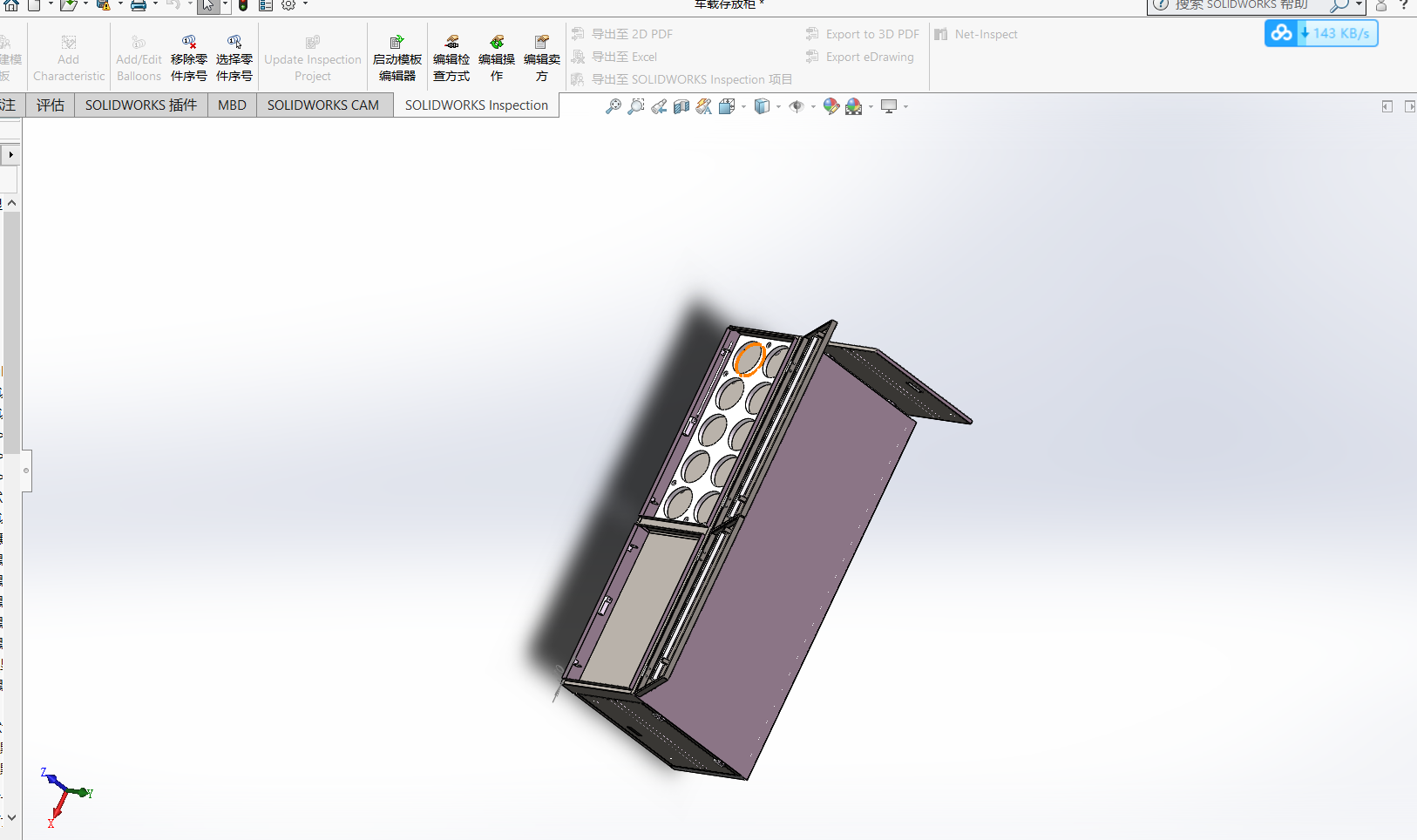Expand the help search dropdown arrow

pyautogui.click(x=1359, y=4)
